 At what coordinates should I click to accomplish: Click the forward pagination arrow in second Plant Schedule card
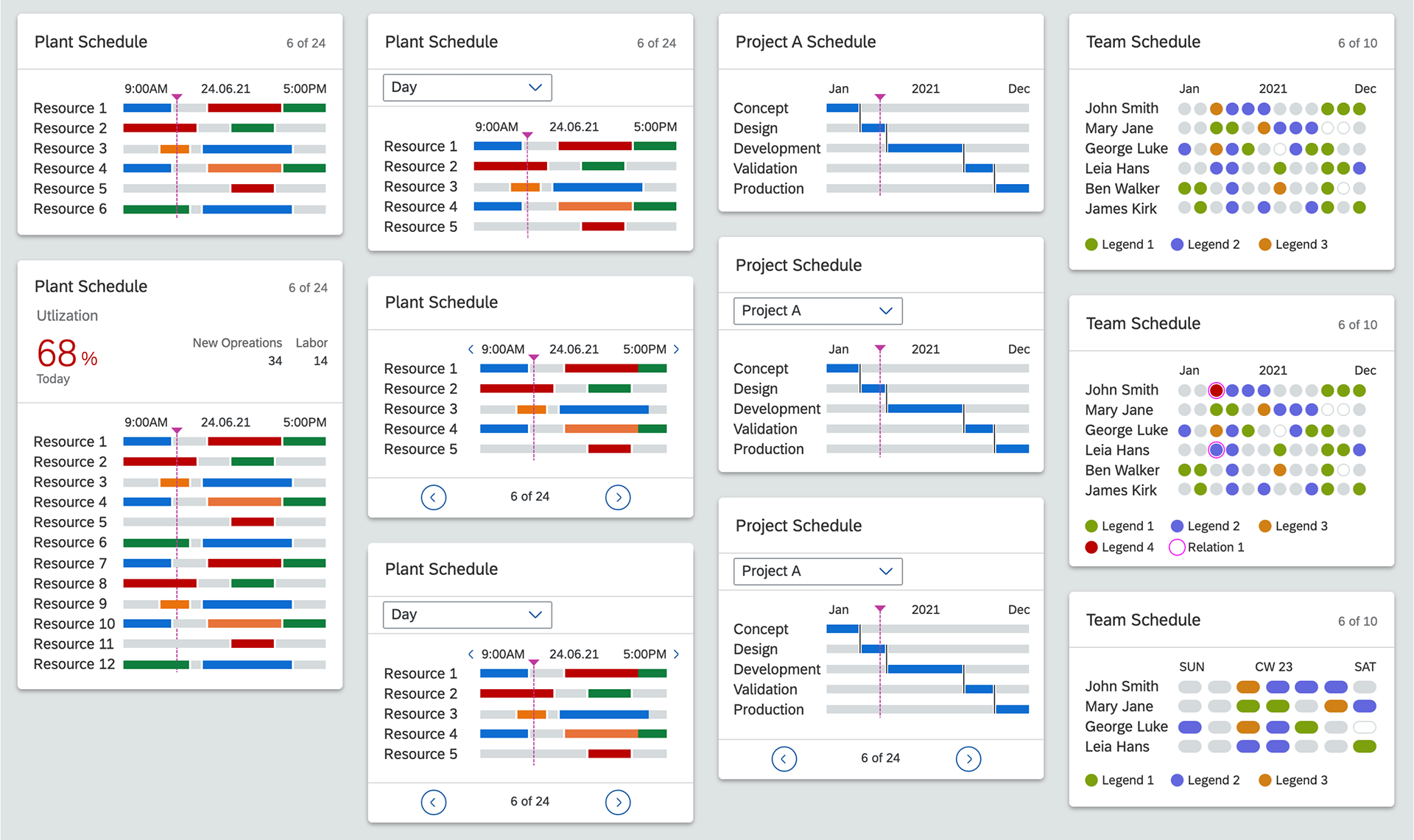(x=618, y=497)
